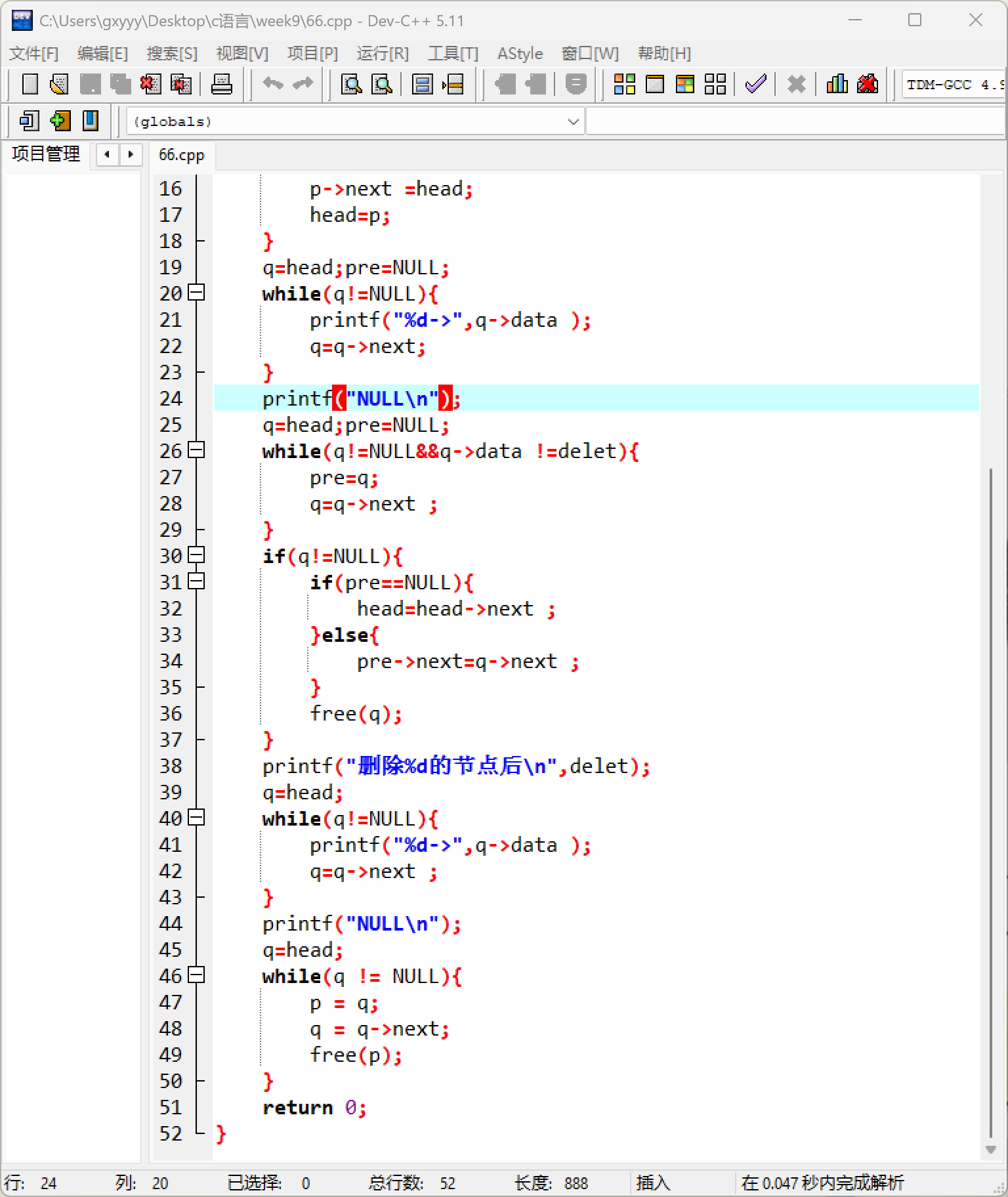The height and width of the screenshot is (1197, 1008).
Task: Click the Toggle bookmarks green plus icon
Action: (x=60, y=121)
